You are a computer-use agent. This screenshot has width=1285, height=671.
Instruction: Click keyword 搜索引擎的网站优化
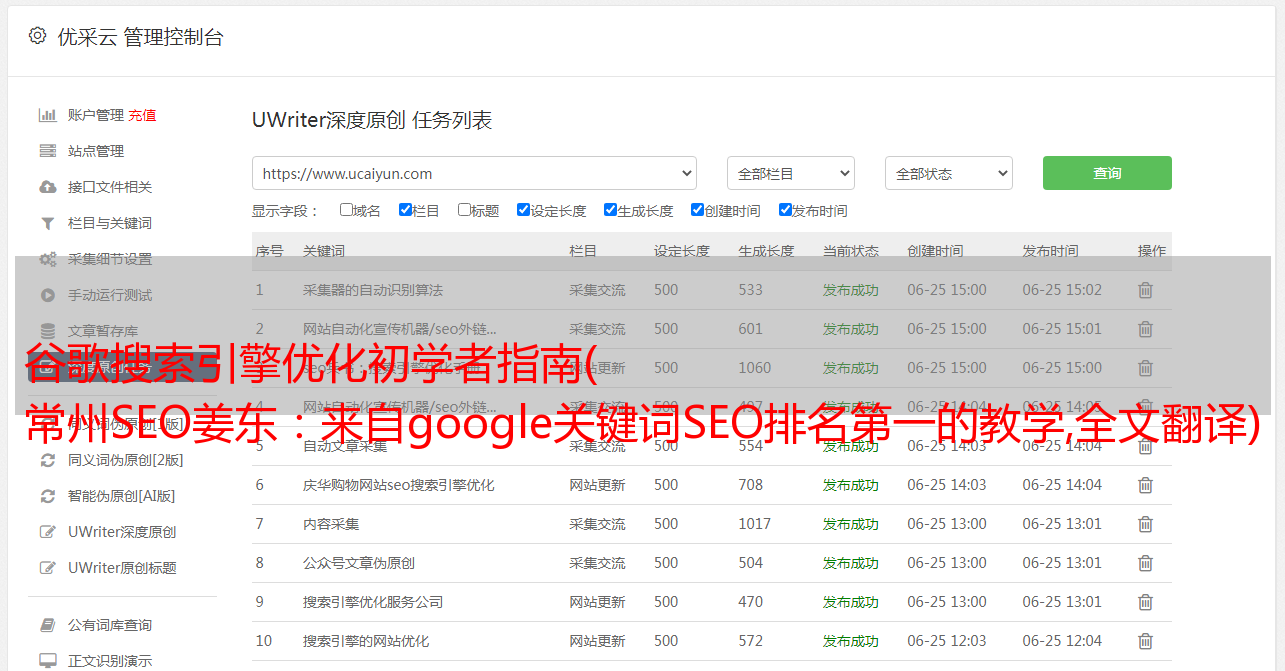366,641
